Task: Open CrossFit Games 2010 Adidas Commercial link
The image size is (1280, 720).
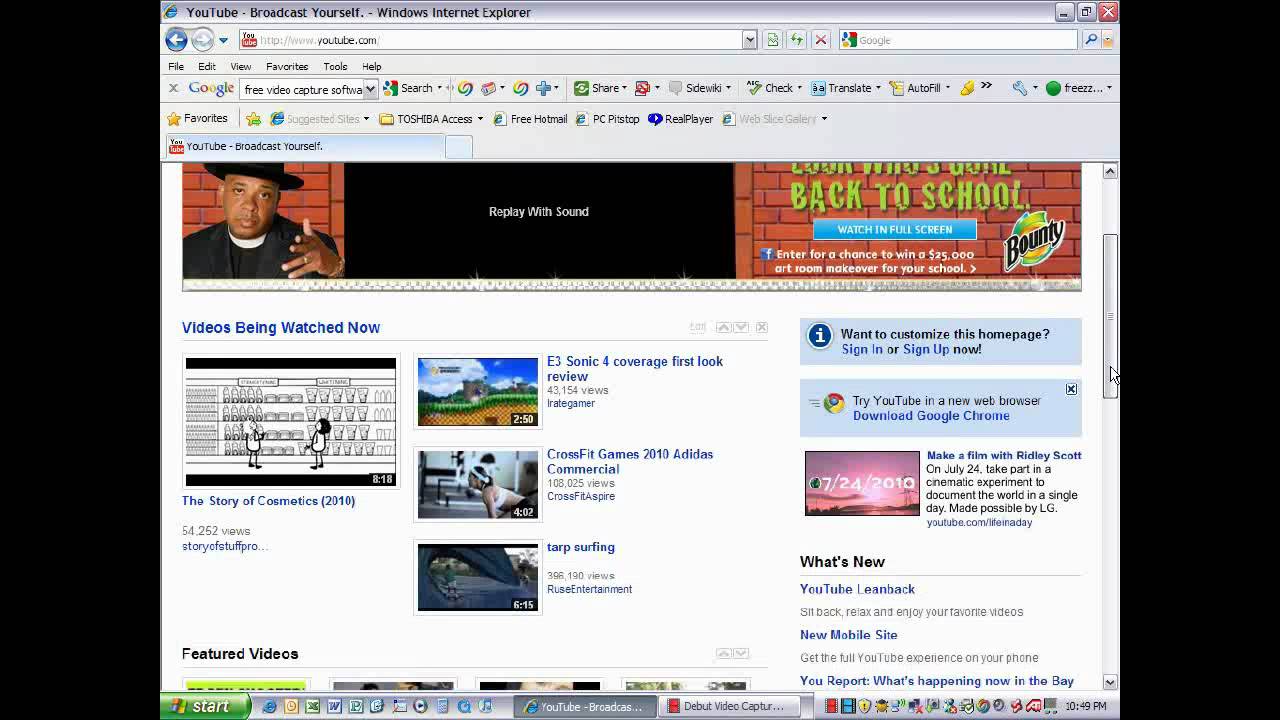Action: pos(630,461)
